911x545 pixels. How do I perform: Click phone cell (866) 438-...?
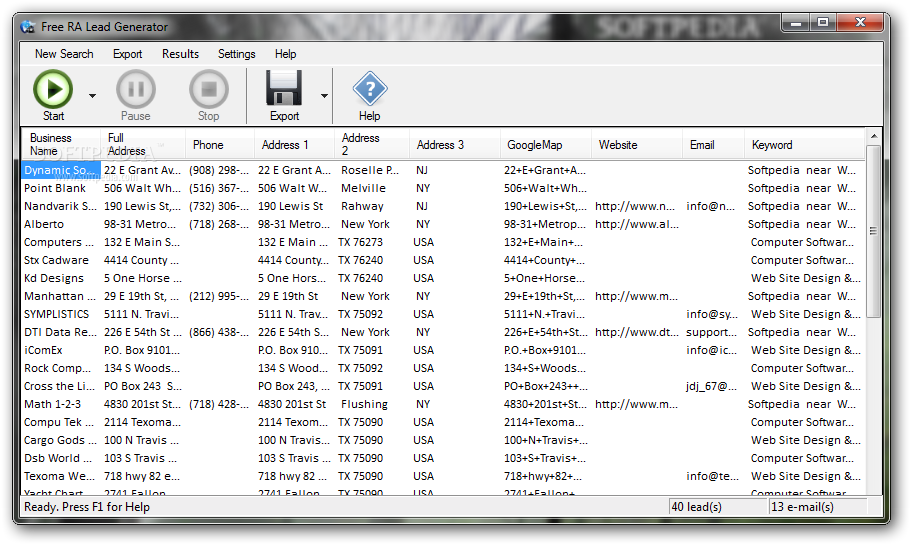click(218, 332)
